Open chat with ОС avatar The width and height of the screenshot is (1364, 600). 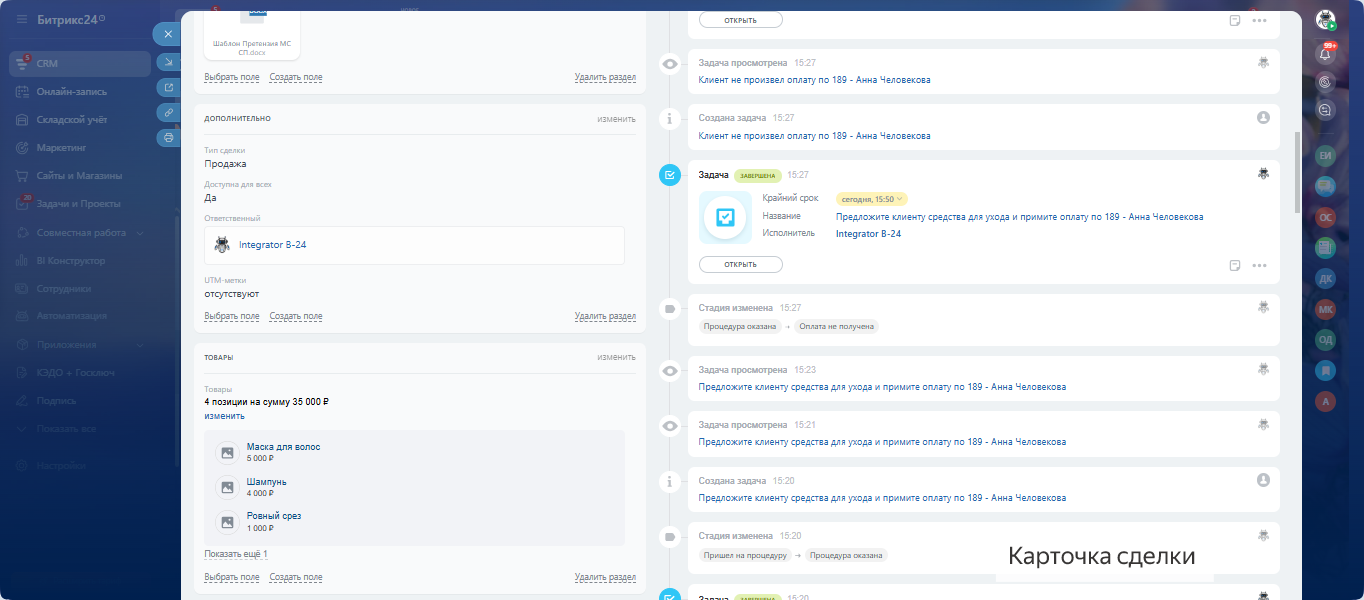click(x=1326, y=217)
